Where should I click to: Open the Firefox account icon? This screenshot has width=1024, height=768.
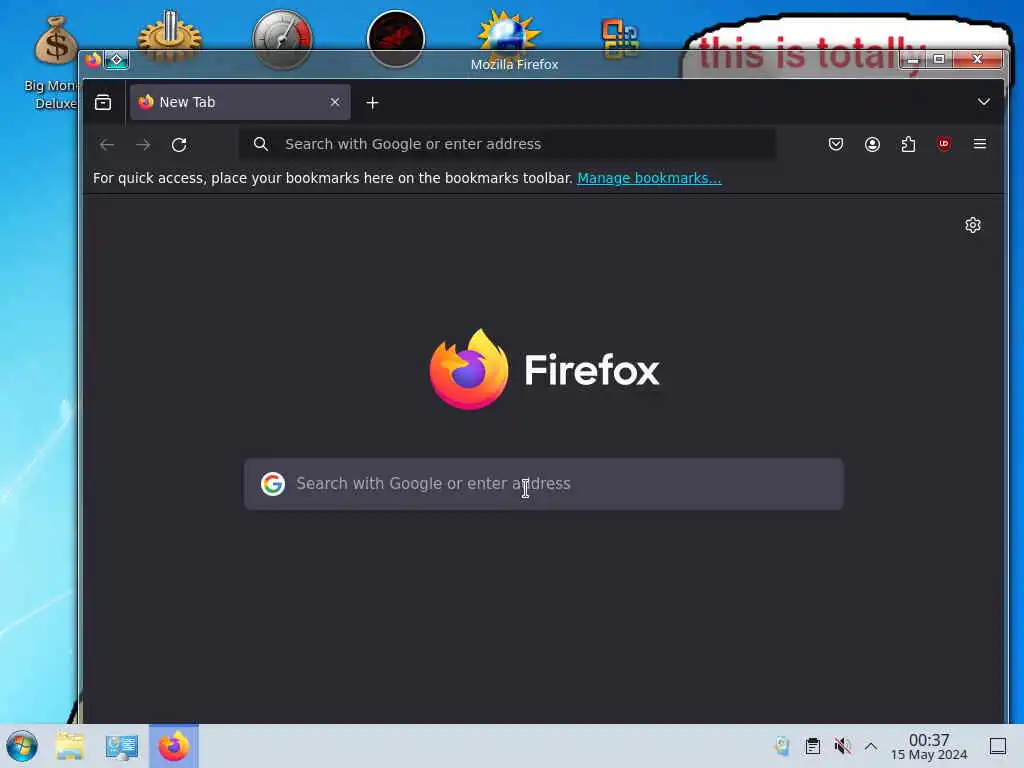pos(872,144)
